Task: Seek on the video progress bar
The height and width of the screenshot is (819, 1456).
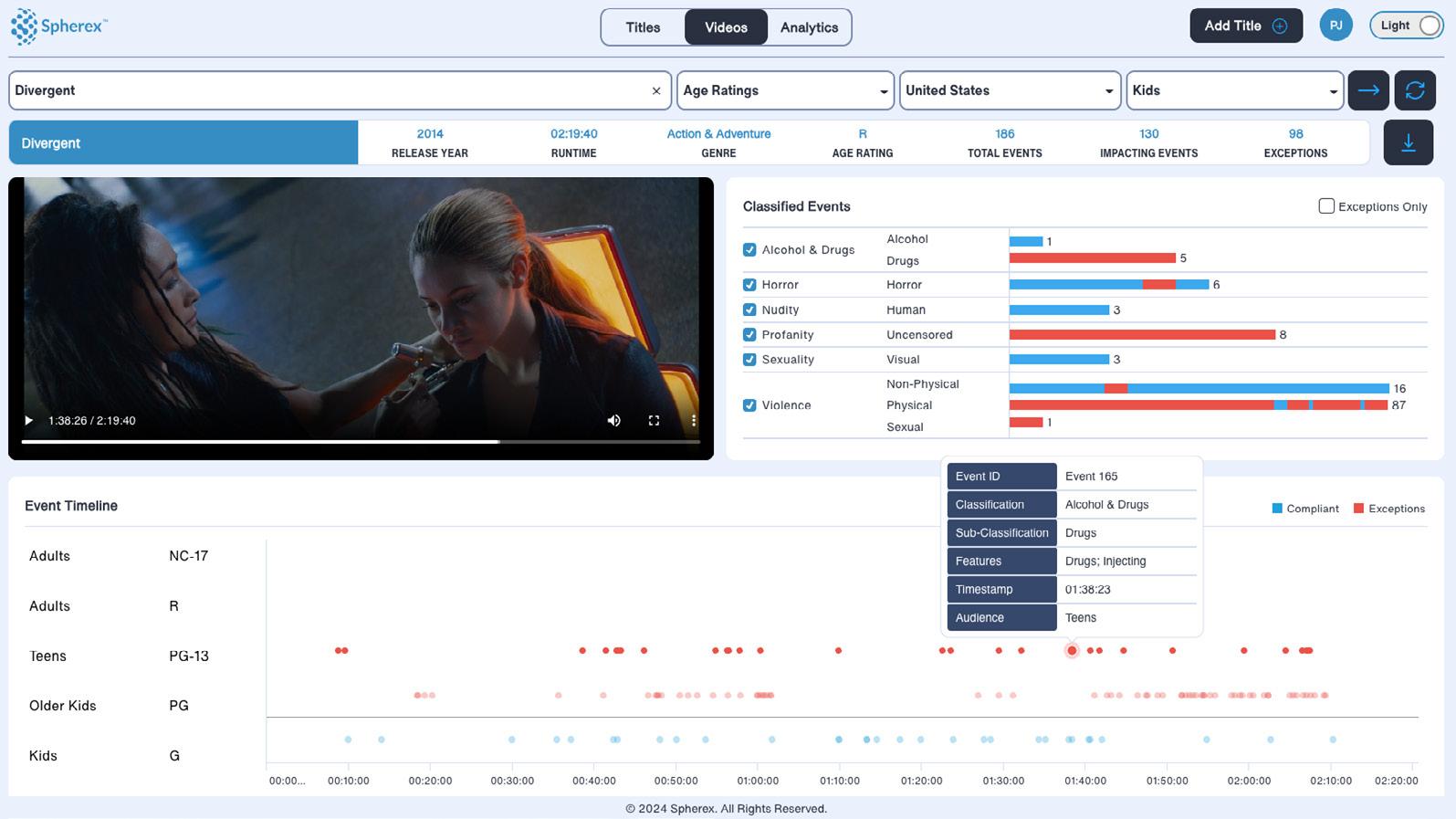Action: [361, 442]
